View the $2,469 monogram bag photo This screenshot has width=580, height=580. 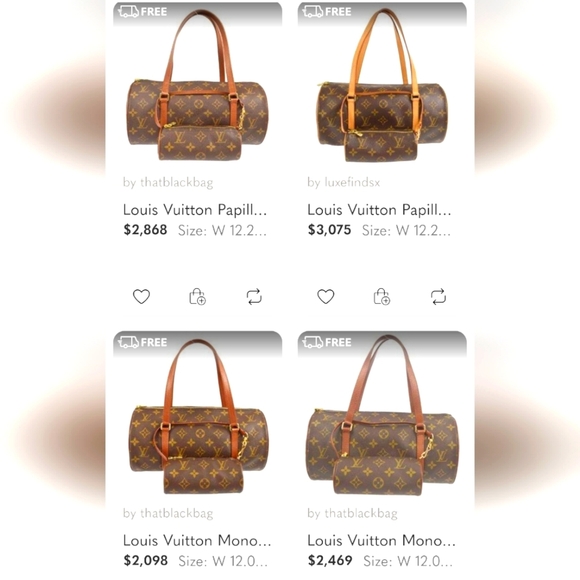[x=382, y=416]
